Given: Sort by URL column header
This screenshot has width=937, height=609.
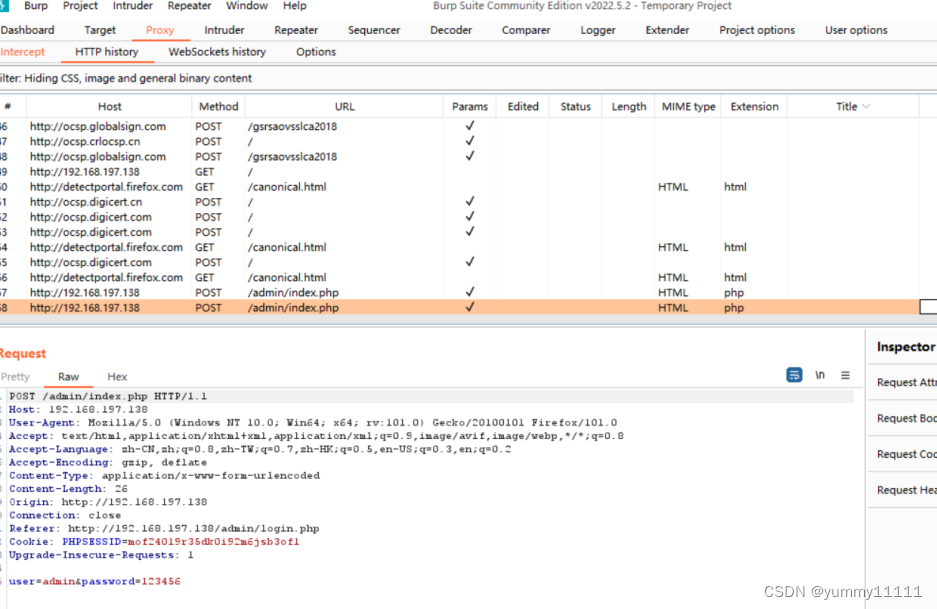Looking at the screenshot, I should point(344,106).
